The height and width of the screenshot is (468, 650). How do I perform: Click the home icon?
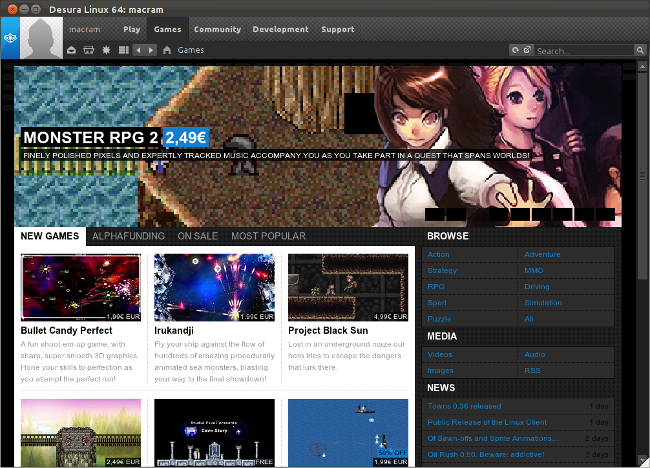167,50
